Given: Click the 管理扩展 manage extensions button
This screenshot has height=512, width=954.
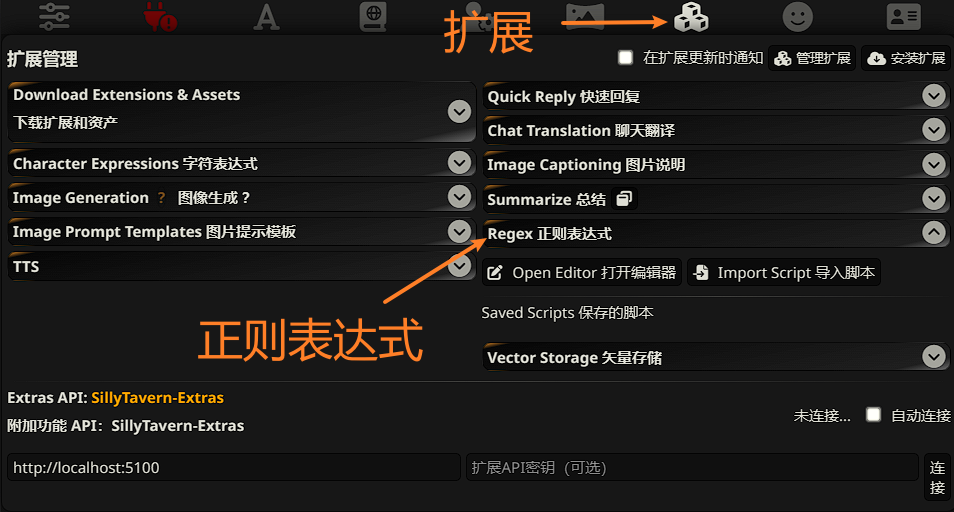Looking at the screenshot, I should 812,58.
